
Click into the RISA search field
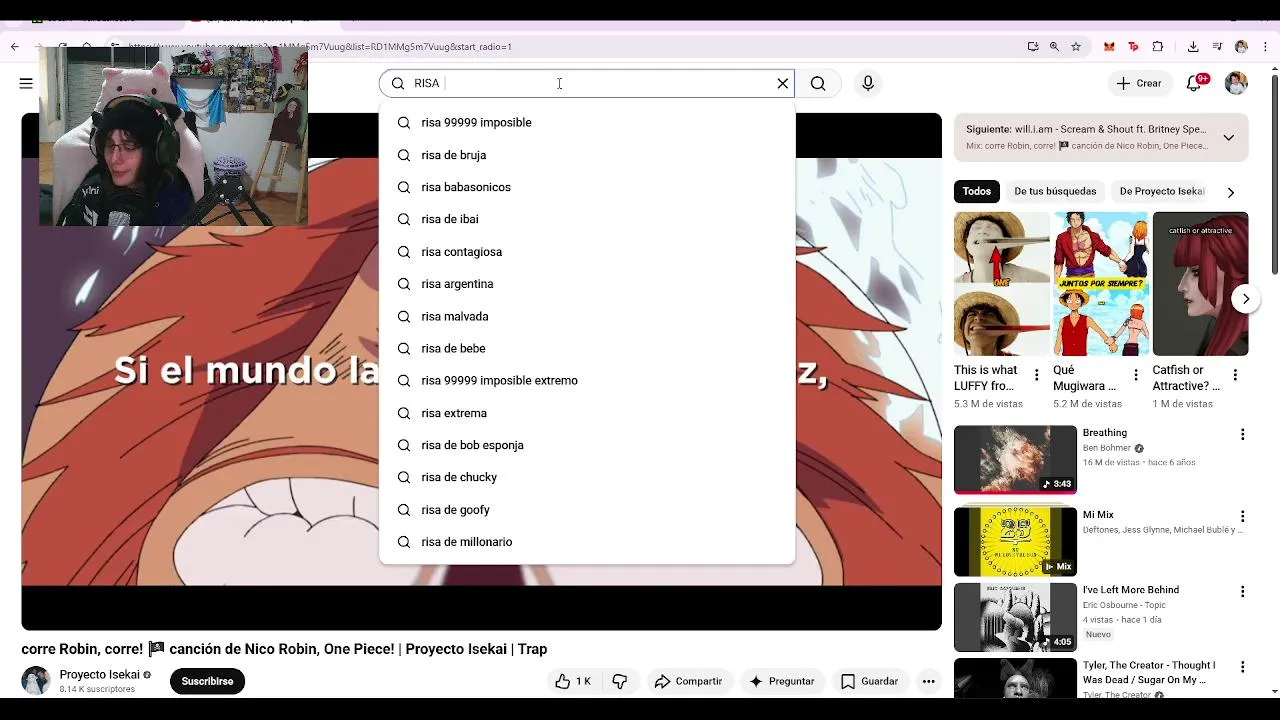click(587, 83)
